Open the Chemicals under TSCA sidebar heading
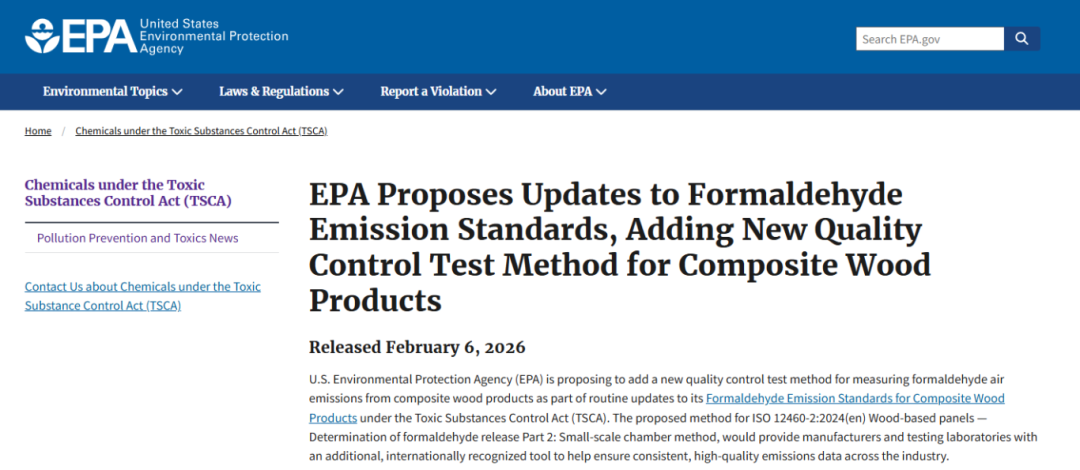The image size is (1080, 470). coord(128,192)
